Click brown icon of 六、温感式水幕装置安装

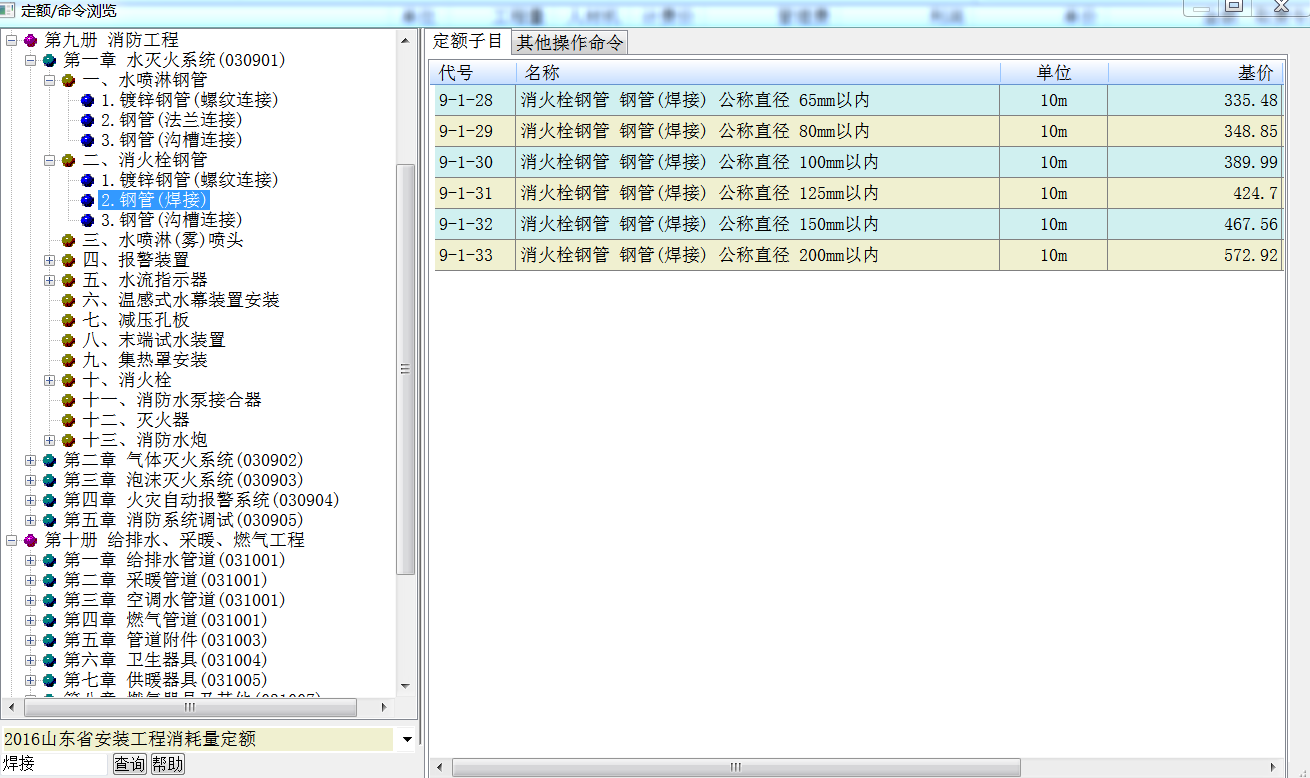pos(68,301)
